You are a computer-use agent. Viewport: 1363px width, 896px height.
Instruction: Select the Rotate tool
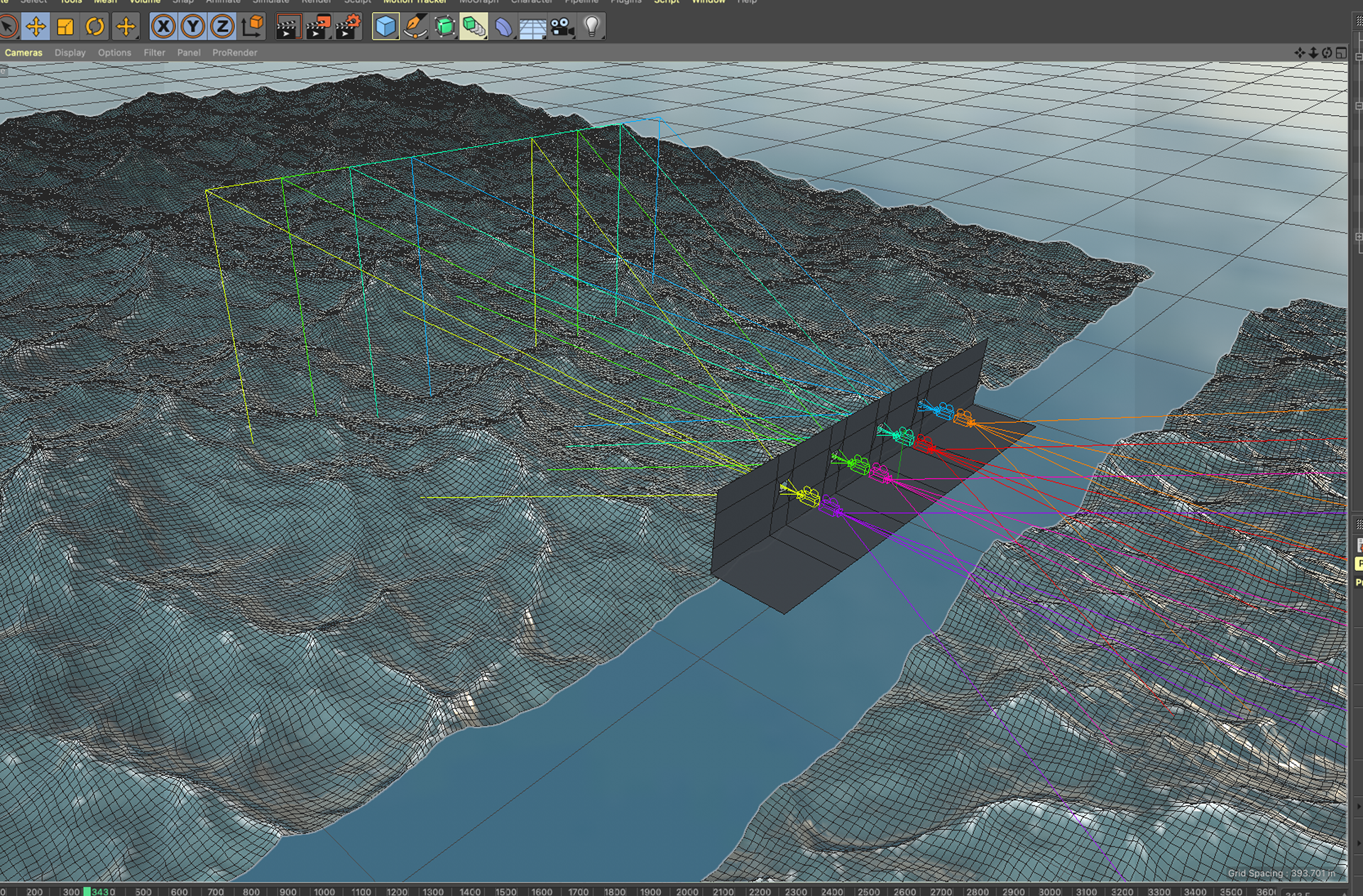tap(94, 27)
